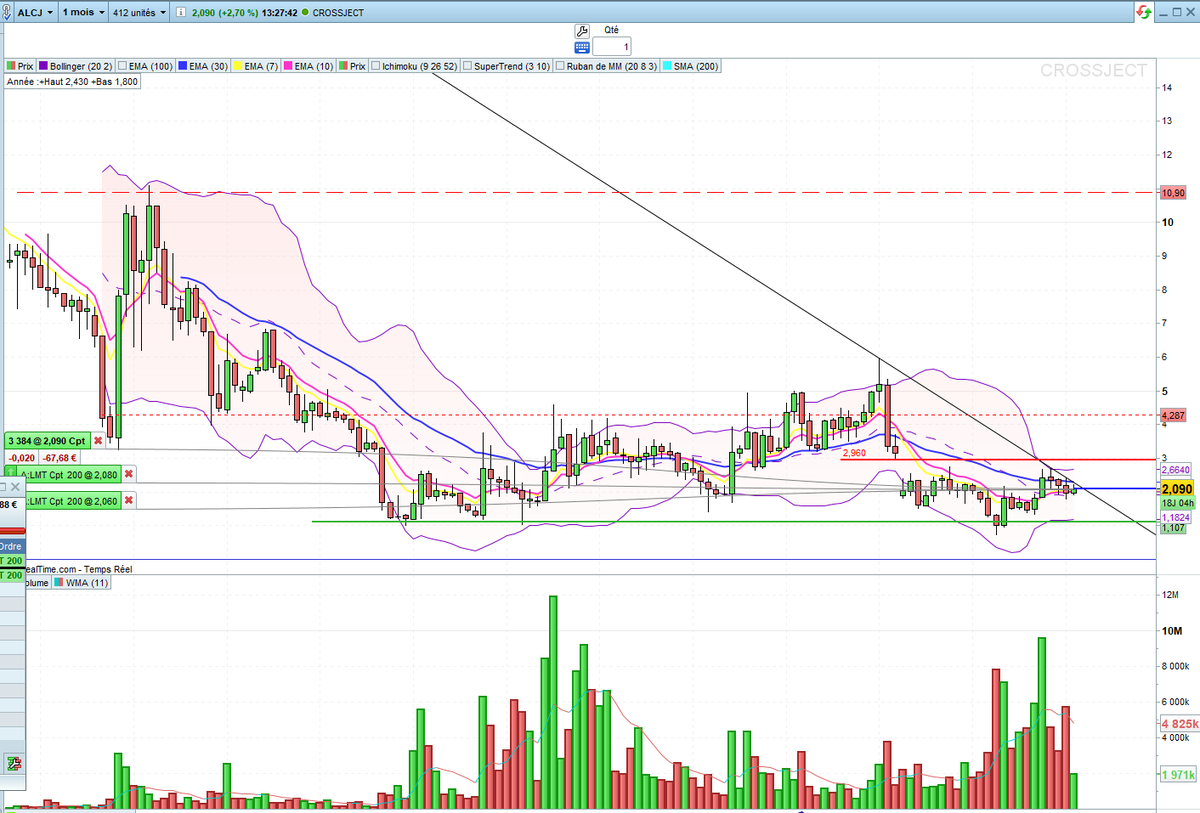Click the 4 825k volume average label
This screenshot has width=1200, height=813.
(x=1179, y=722)
